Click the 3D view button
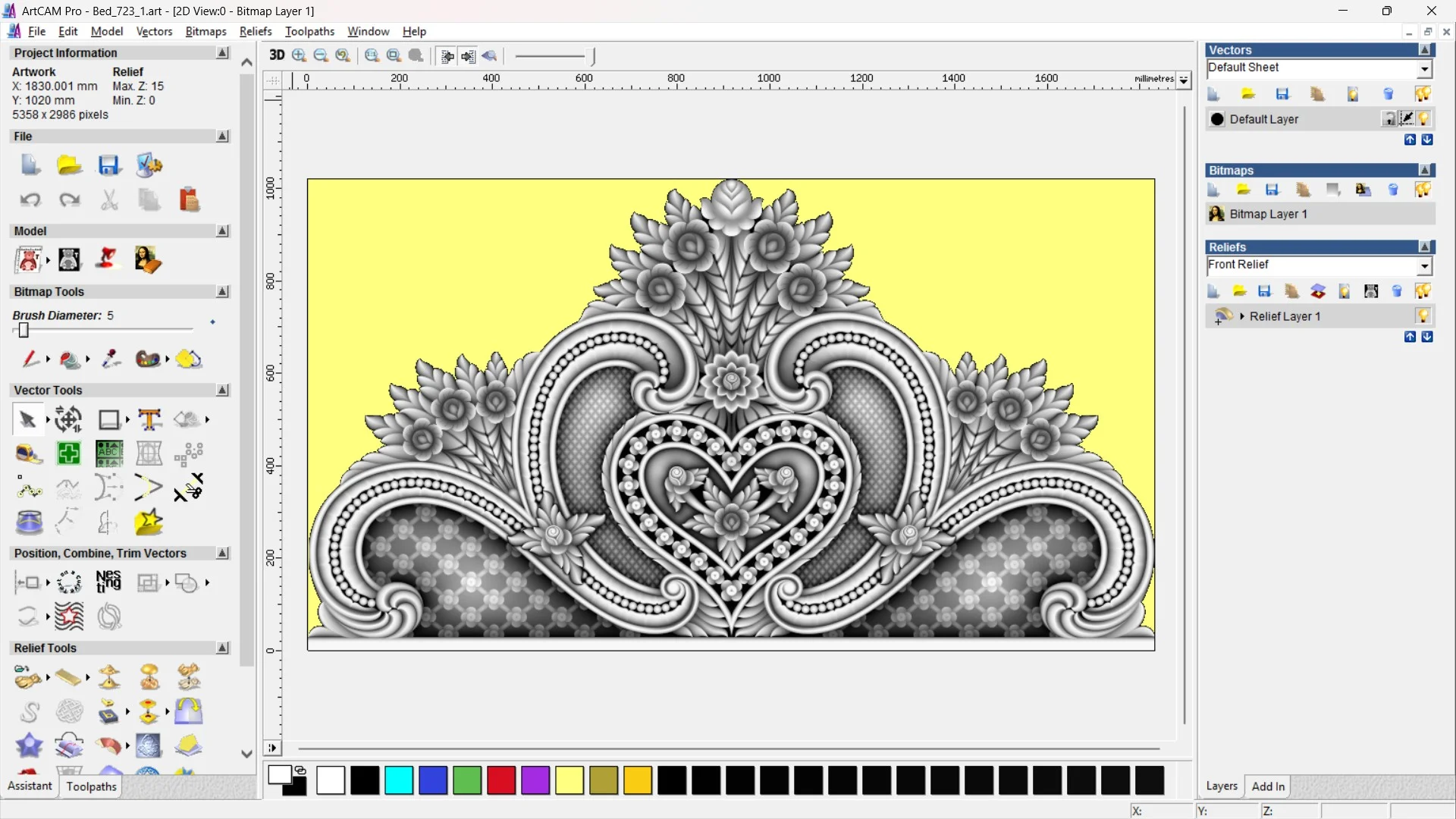The image size is (1456, 819). [x=277, y=55]
